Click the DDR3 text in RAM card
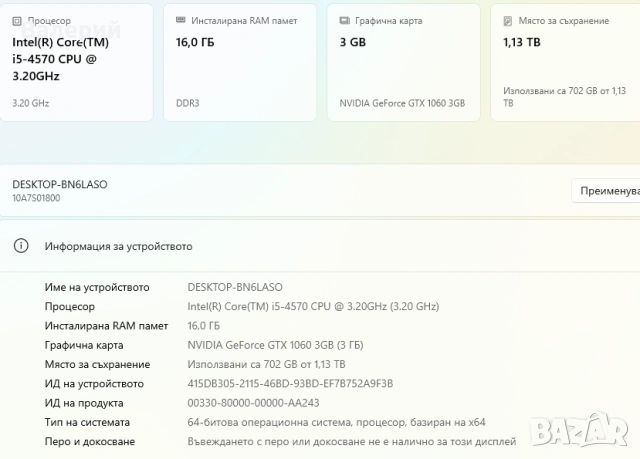The image size is (640, 459). 188,103
